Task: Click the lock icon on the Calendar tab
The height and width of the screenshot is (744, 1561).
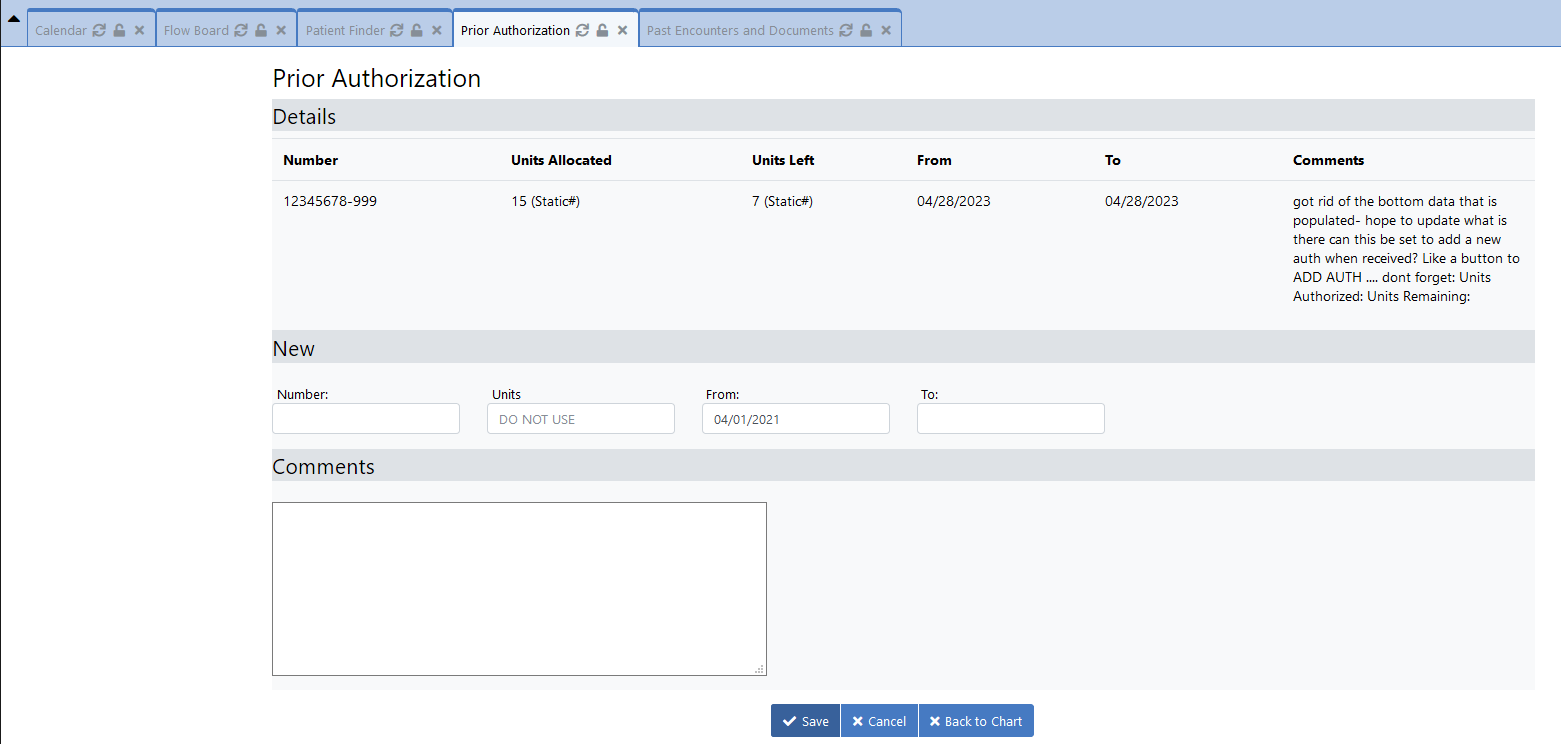Action: [x=117, y=30]
